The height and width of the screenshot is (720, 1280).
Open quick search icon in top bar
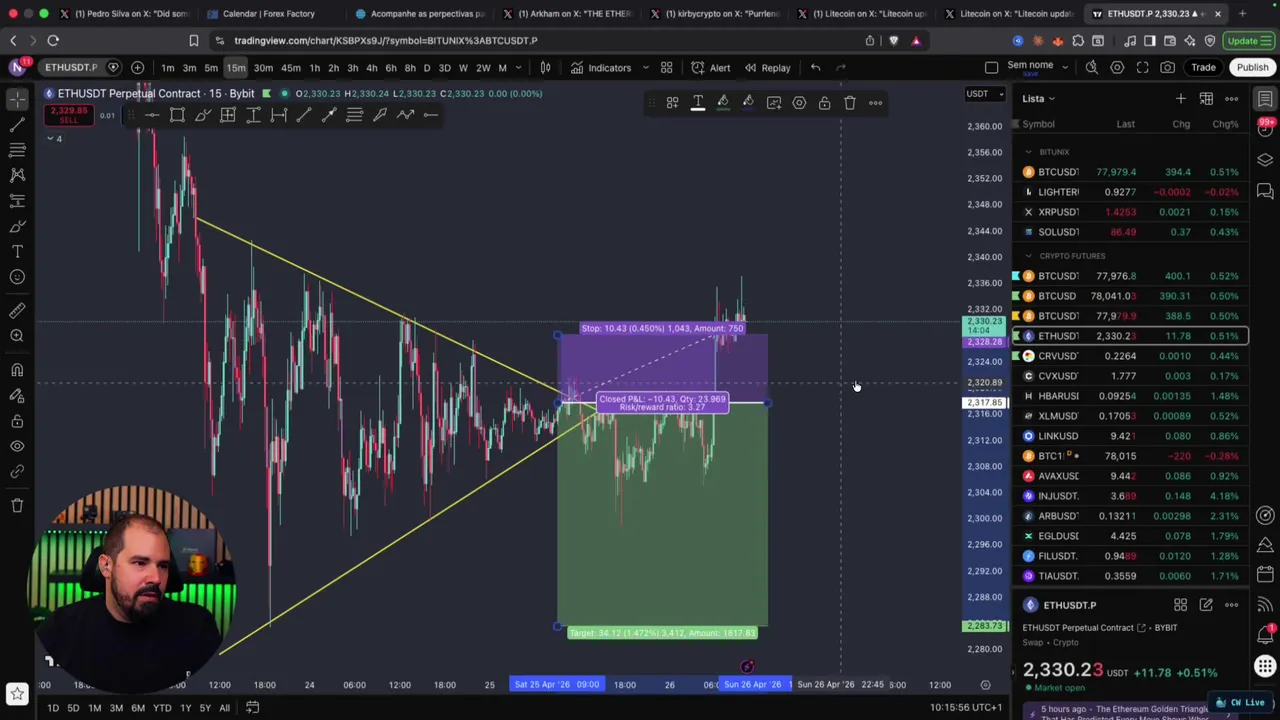click(x=1091, y=67)
